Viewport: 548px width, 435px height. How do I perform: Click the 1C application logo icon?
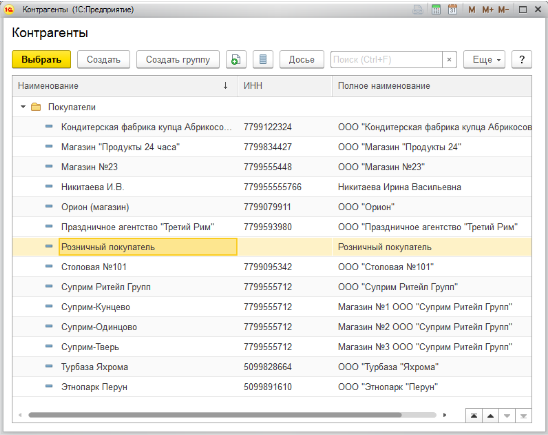click(9, 10)
